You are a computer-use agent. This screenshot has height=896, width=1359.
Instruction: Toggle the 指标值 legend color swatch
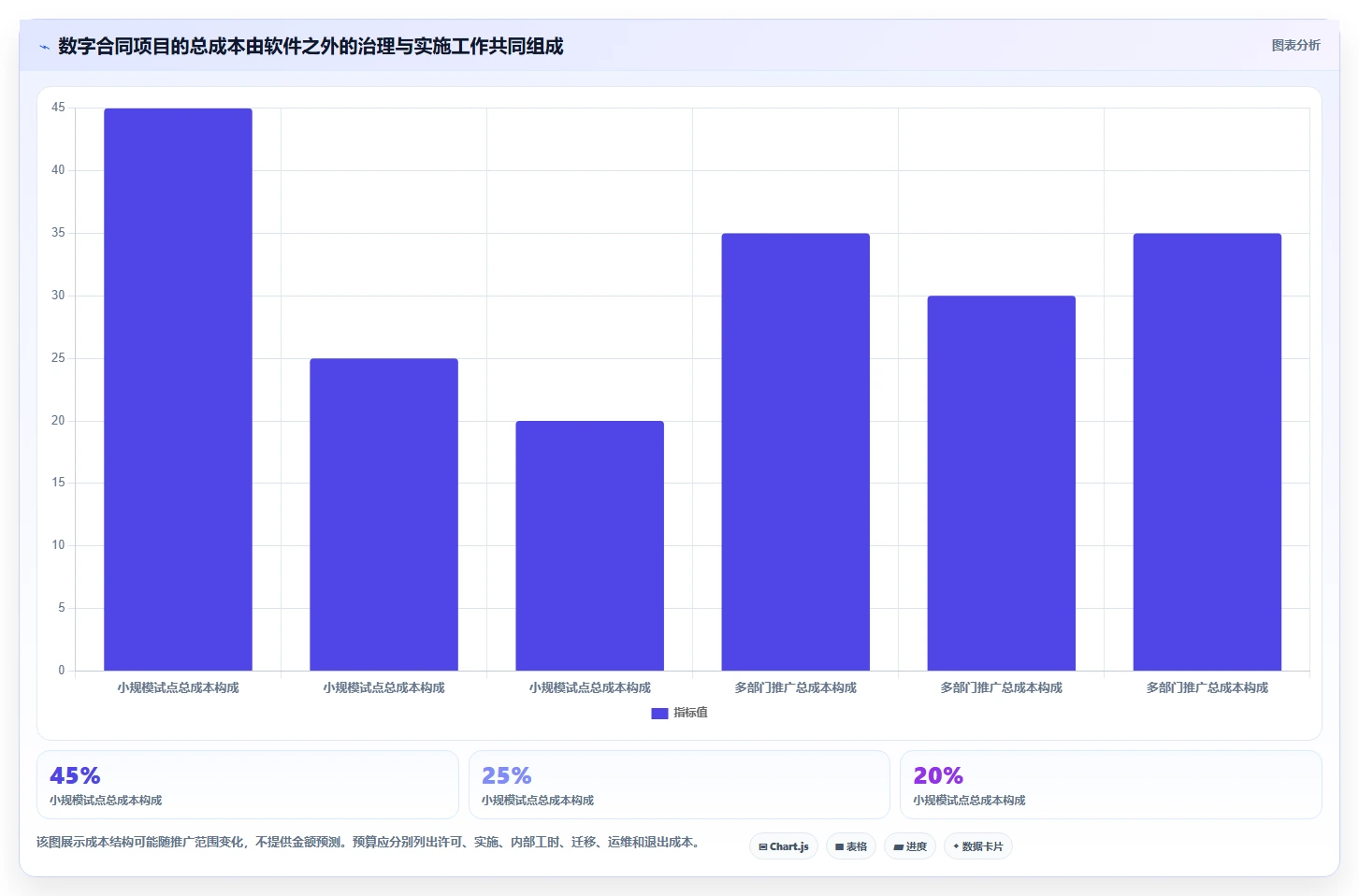659,714
